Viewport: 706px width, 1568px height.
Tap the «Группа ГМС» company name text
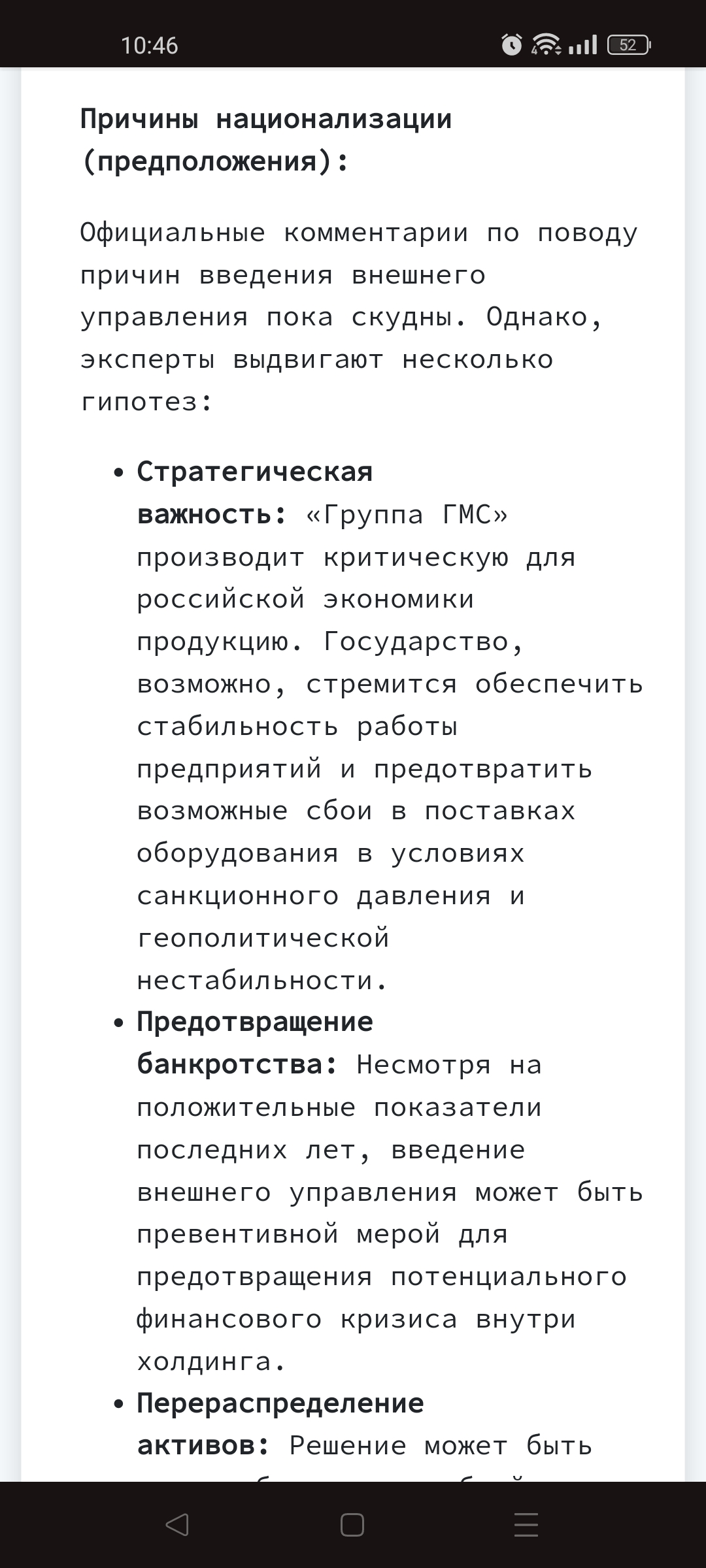pos(407,515)
